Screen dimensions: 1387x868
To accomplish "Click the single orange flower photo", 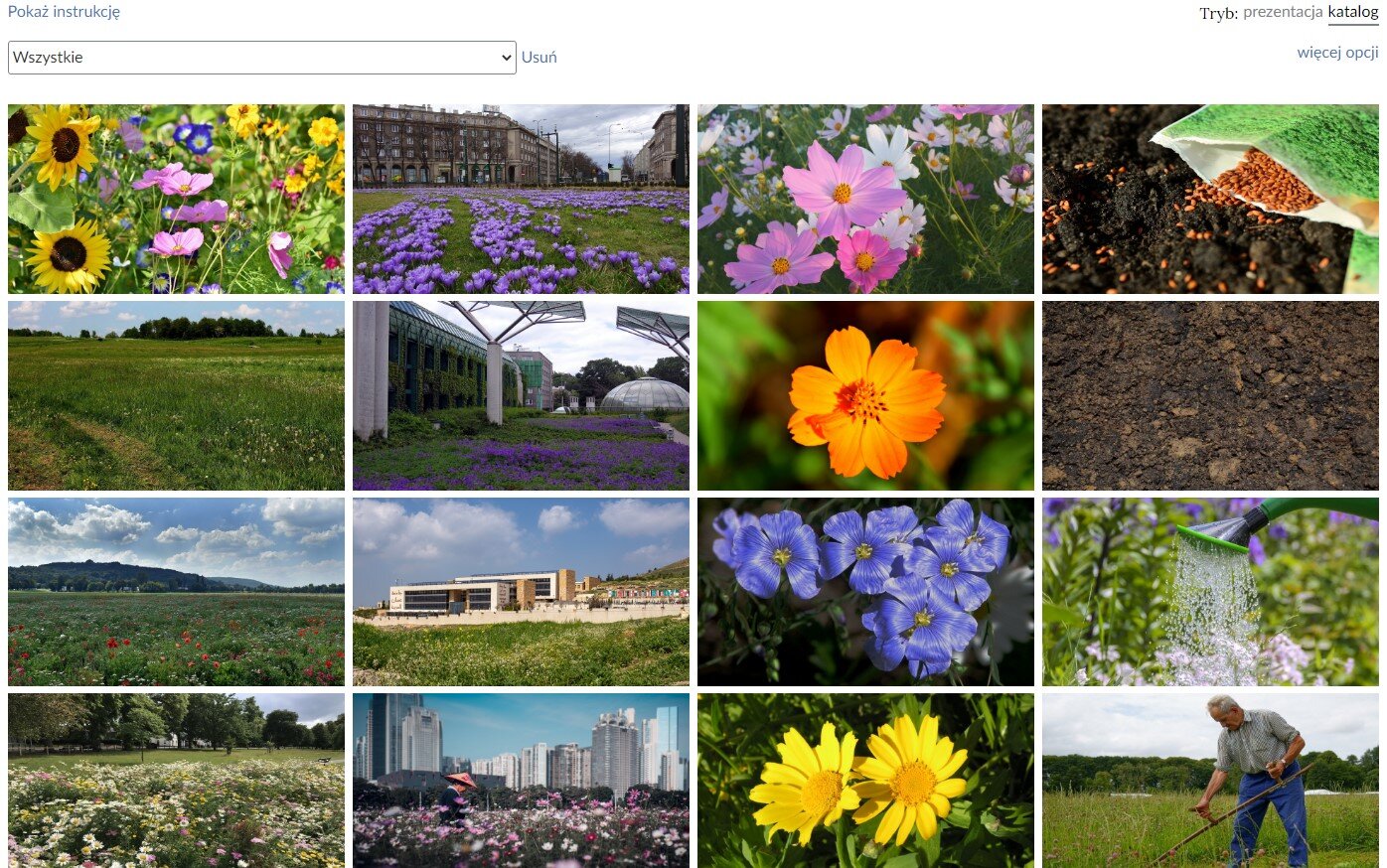I will click(865, 395).
